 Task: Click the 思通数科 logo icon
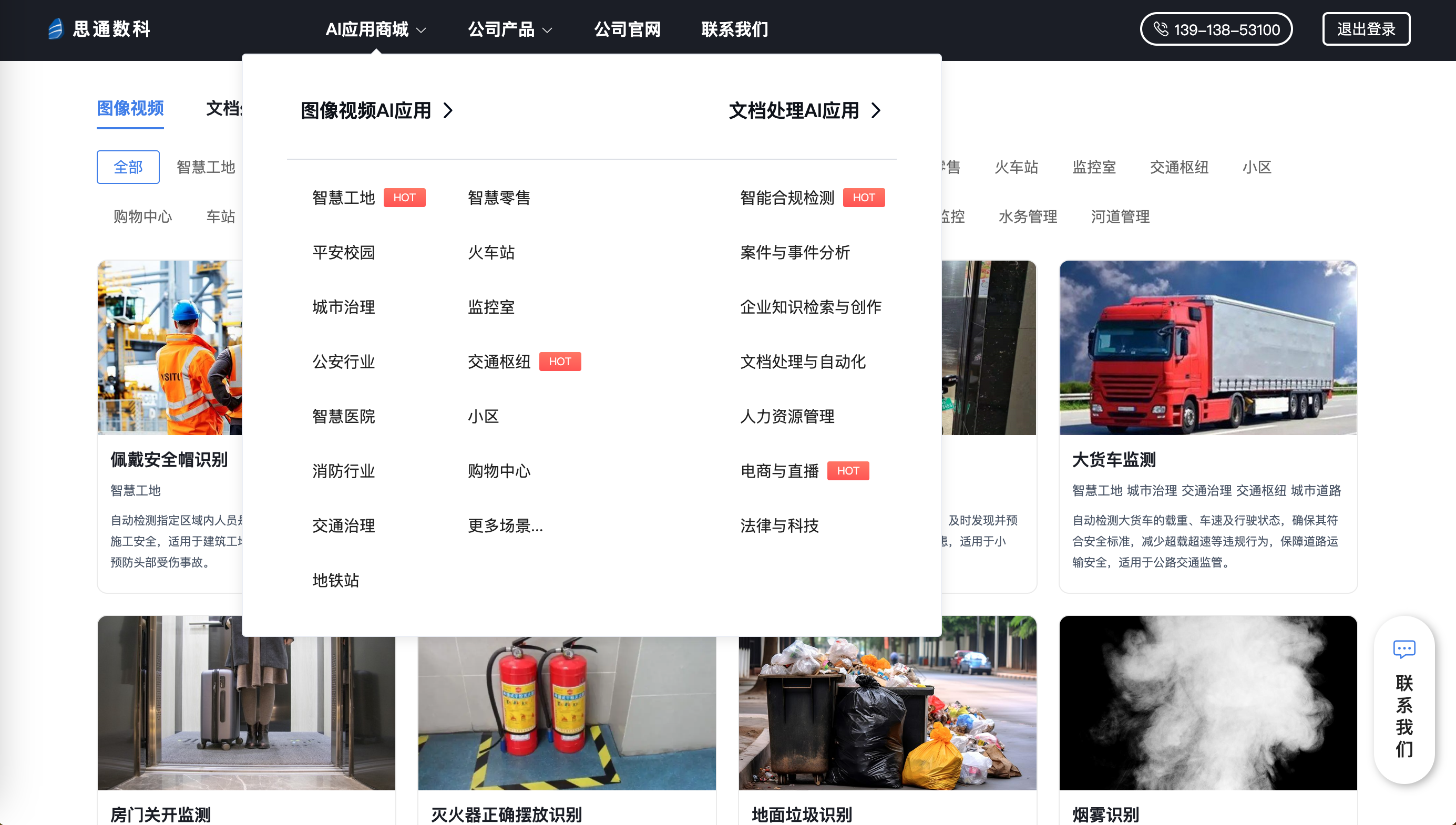pyautogui.click(x=56, y=29)
